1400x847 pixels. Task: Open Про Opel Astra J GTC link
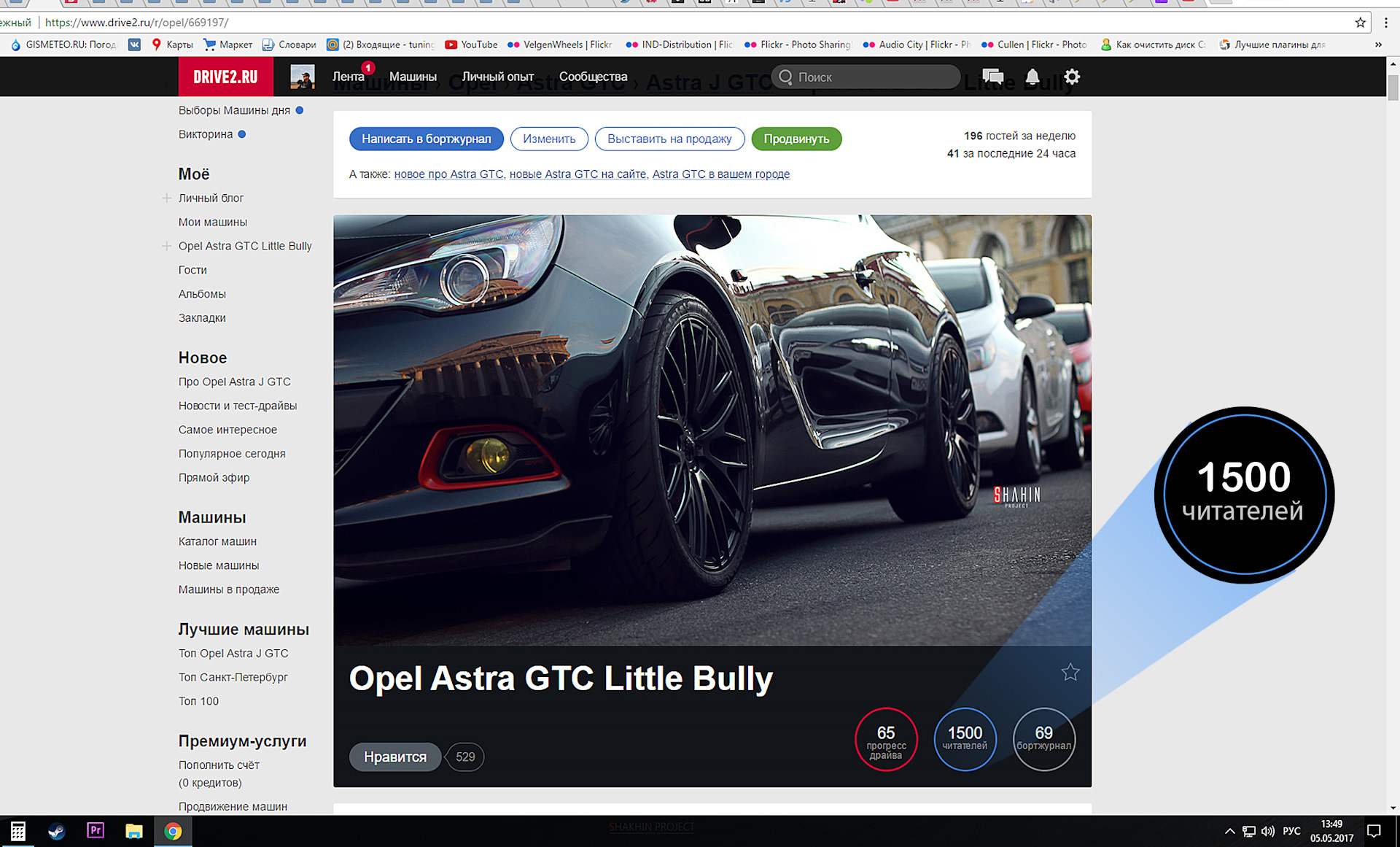point(235,382)
